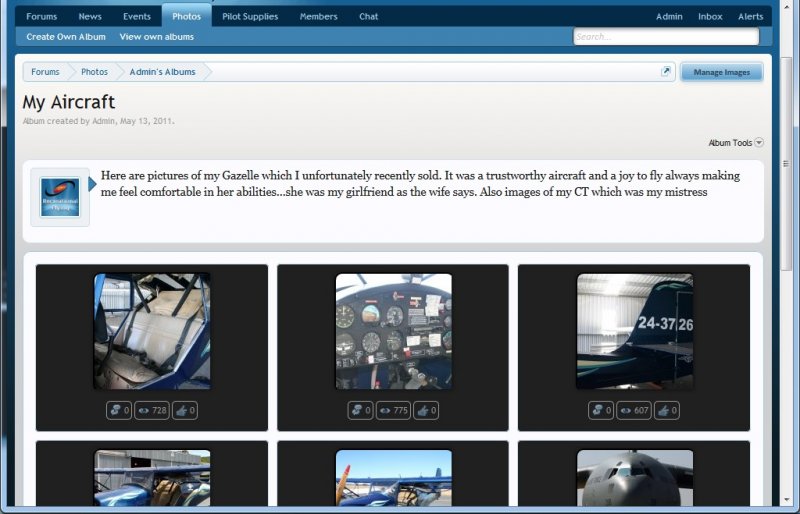Go to Photos breadcrumb
Viewport: 800px width, 514px height.
94,72
